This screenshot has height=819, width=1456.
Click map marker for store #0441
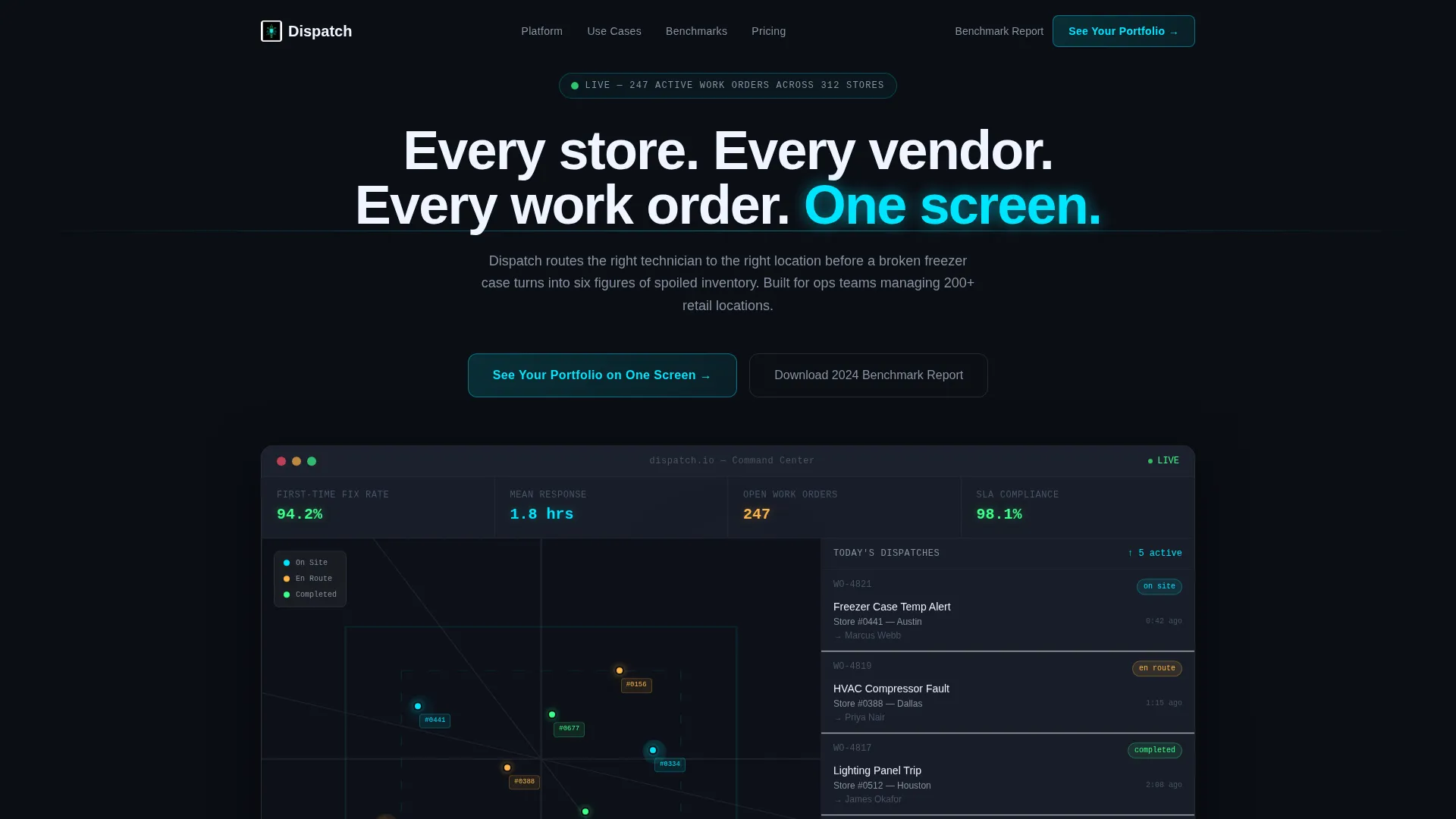(x=418, y=706)
